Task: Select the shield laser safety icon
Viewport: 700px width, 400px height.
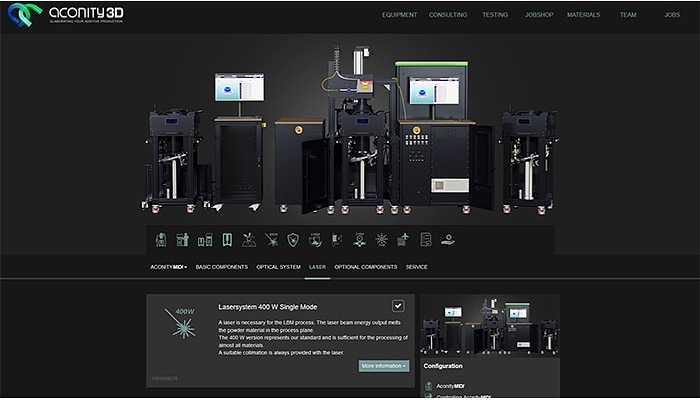Action: pyautogui.click(x=293, y=240)
